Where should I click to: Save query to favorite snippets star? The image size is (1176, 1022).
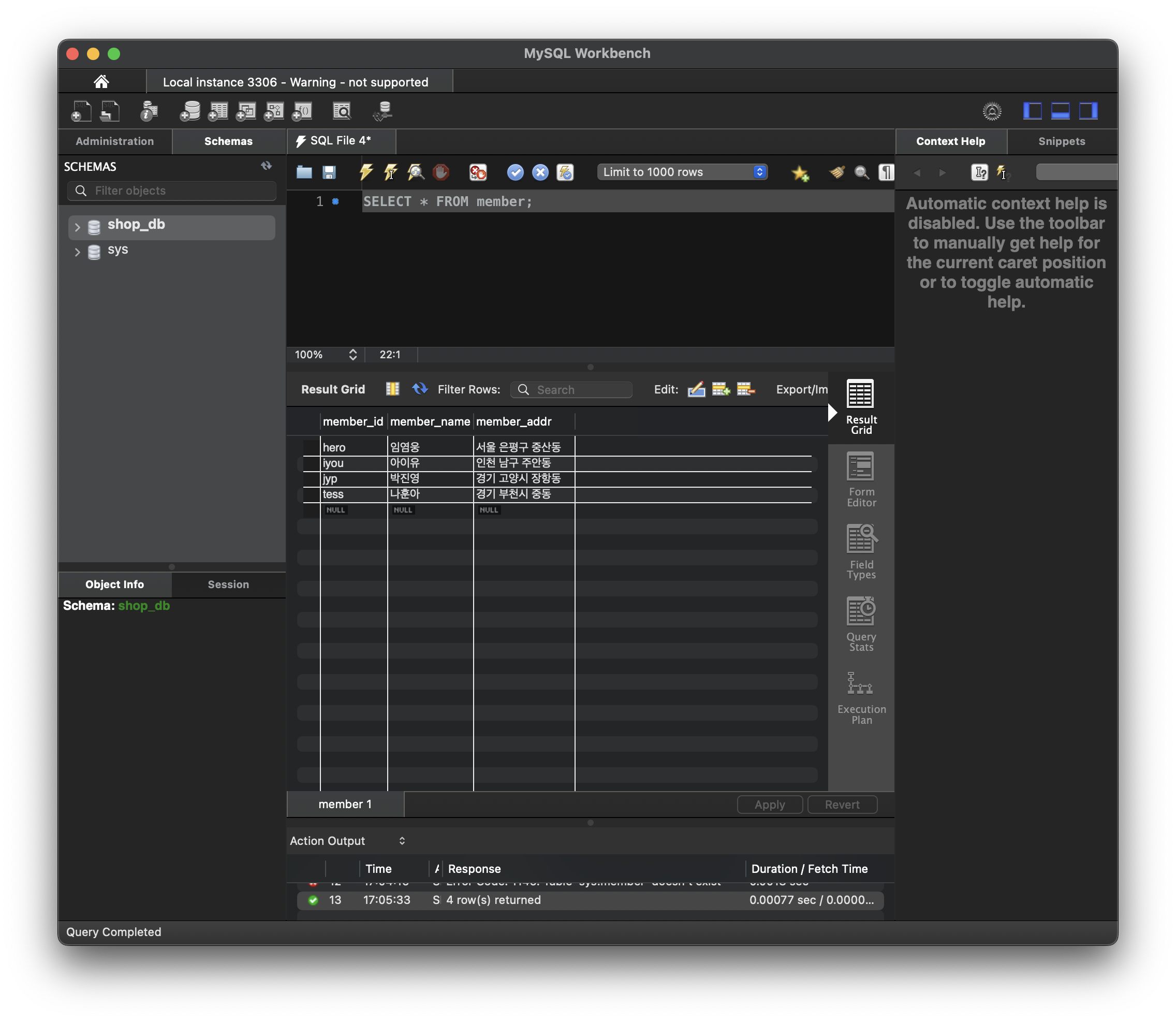coord(800,173)
